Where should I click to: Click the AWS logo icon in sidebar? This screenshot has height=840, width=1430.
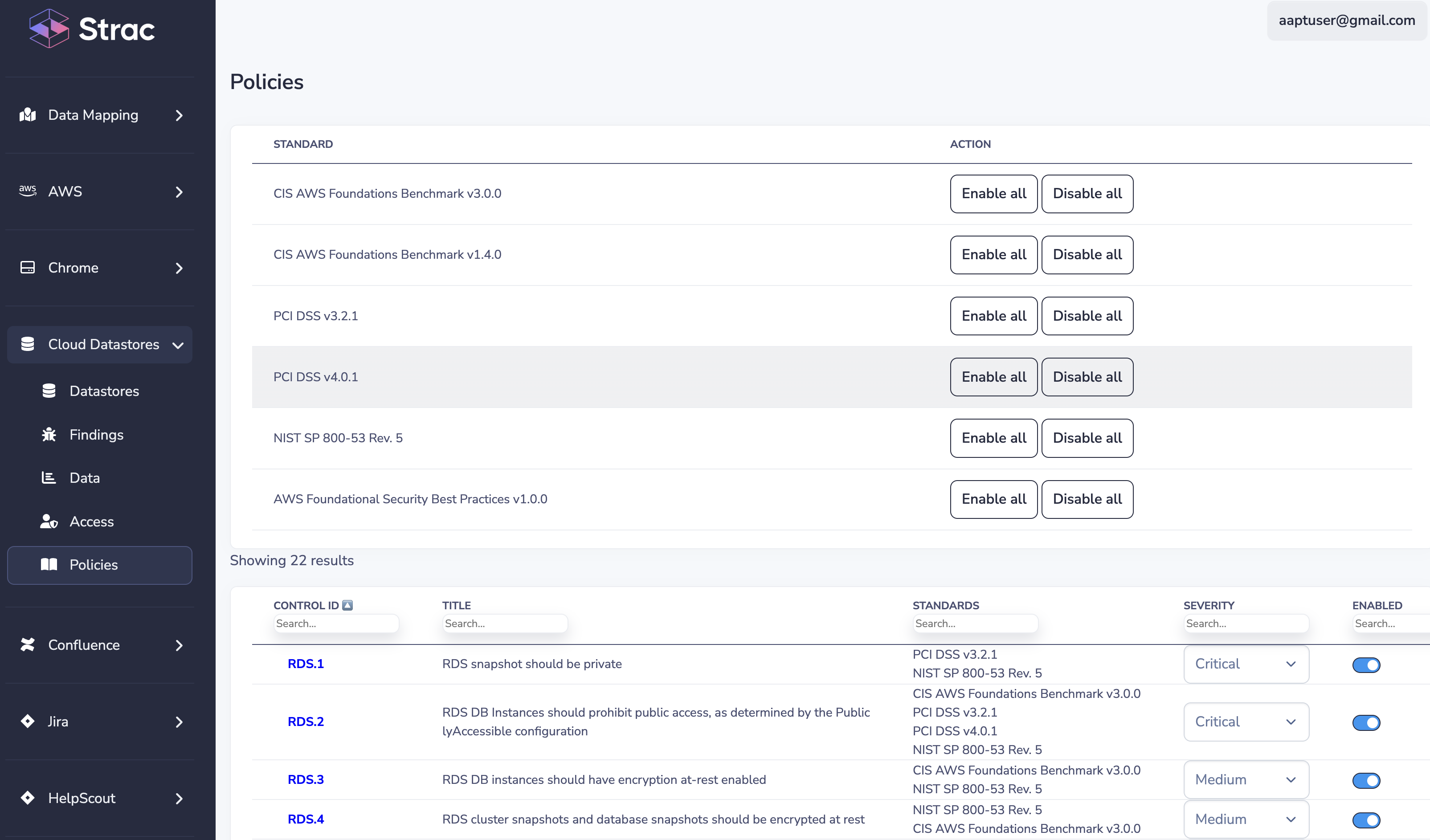27,191
